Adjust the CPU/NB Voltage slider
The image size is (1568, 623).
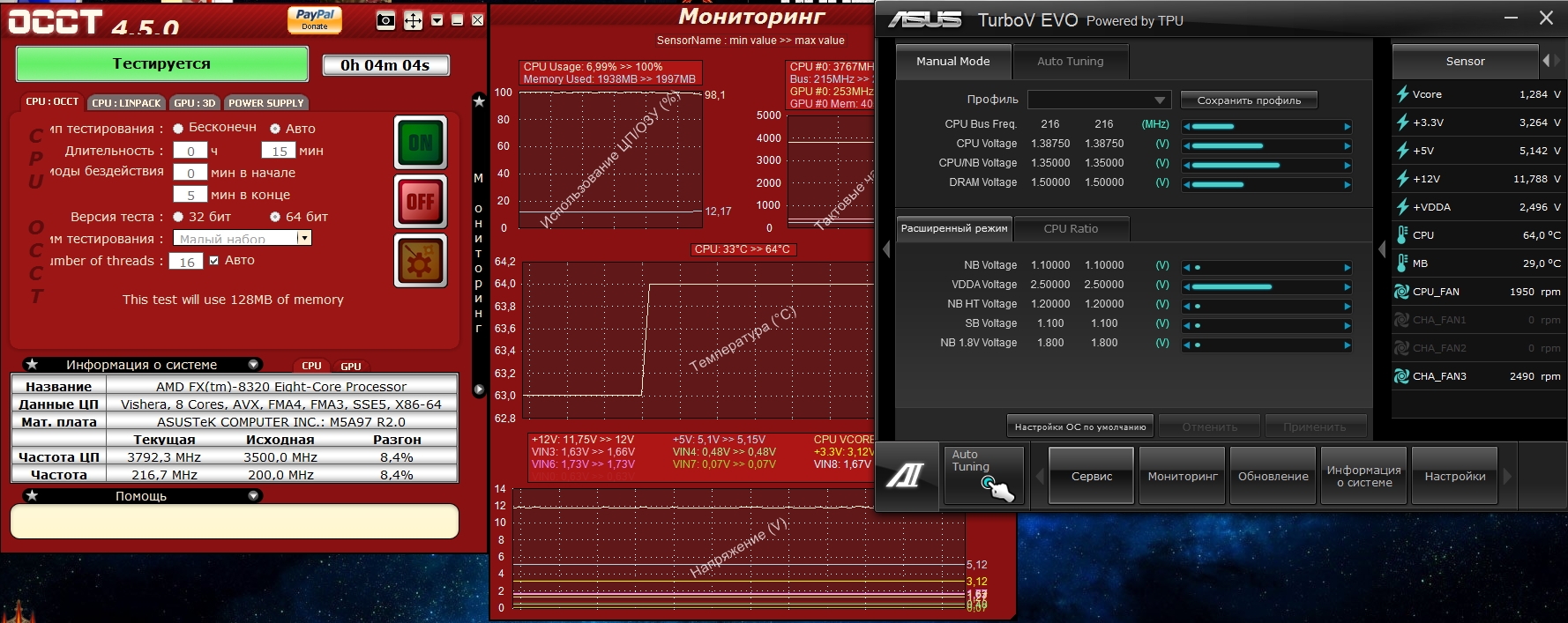(1267, 166)
